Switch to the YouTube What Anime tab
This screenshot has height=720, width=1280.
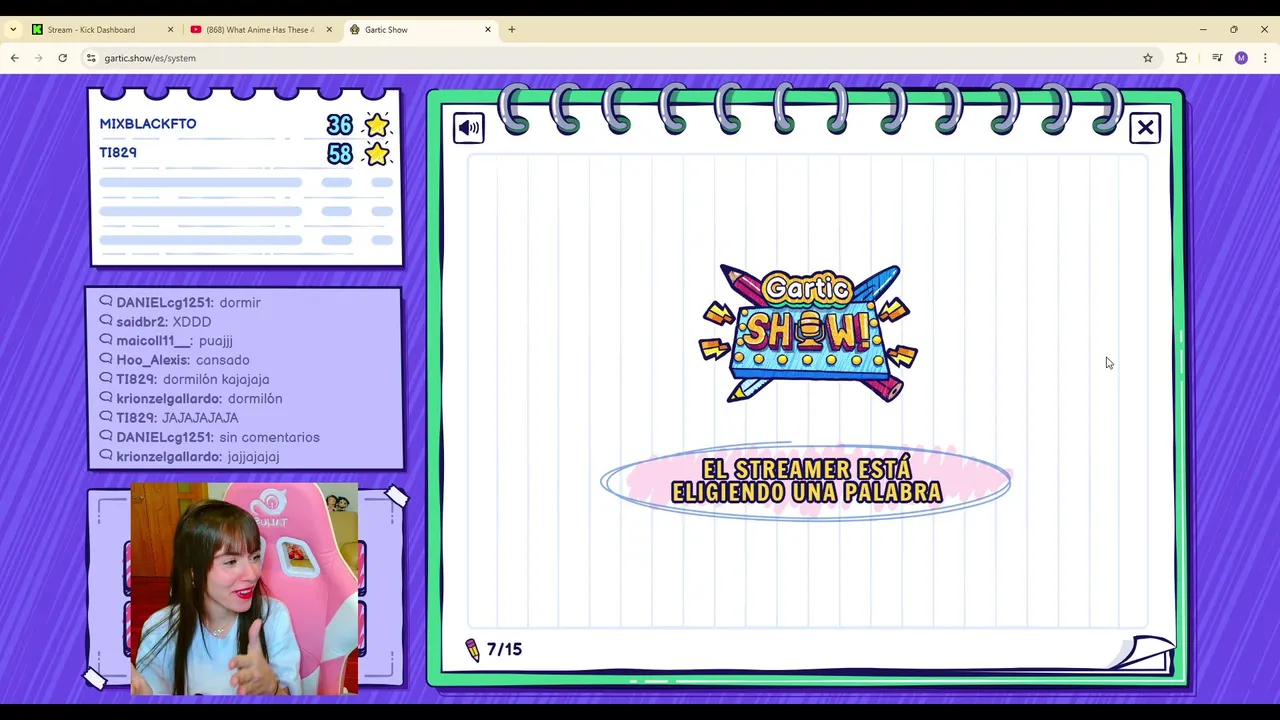(260, 30)
